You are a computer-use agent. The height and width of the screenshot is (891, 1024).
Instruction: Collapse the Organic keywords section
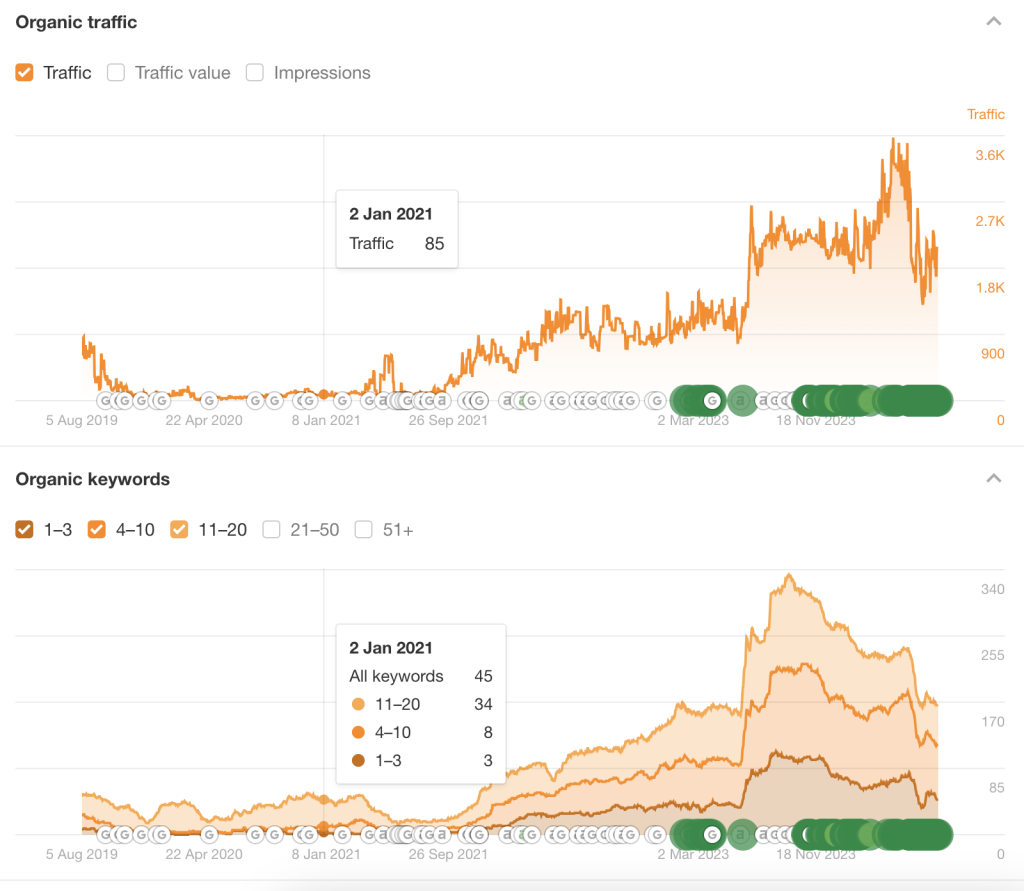(x=994, y=478)
